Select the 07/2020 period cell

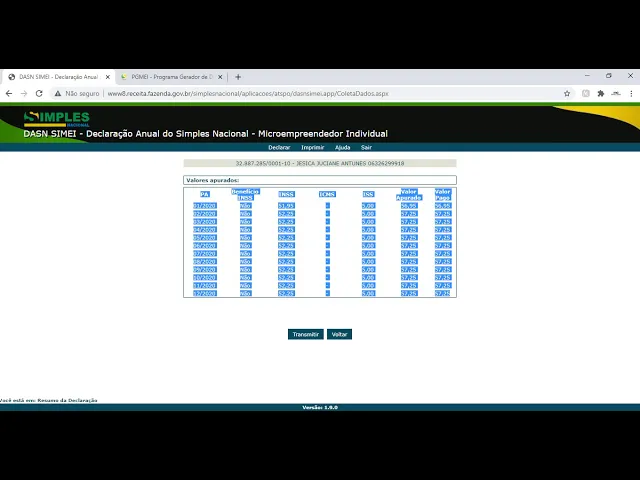click(204, 253)
